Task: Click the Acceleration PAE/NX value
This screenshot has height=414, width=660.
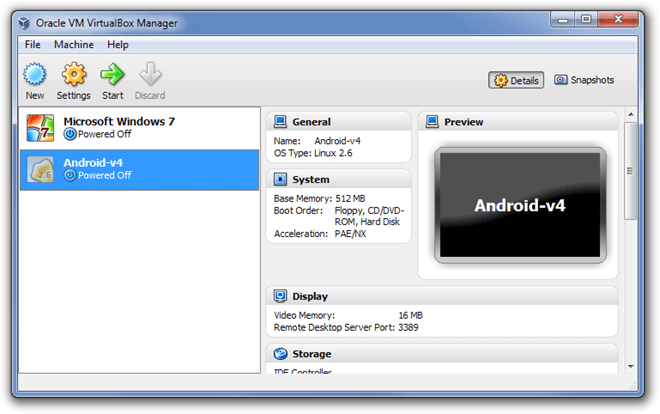Action: (x=350, y=234)
